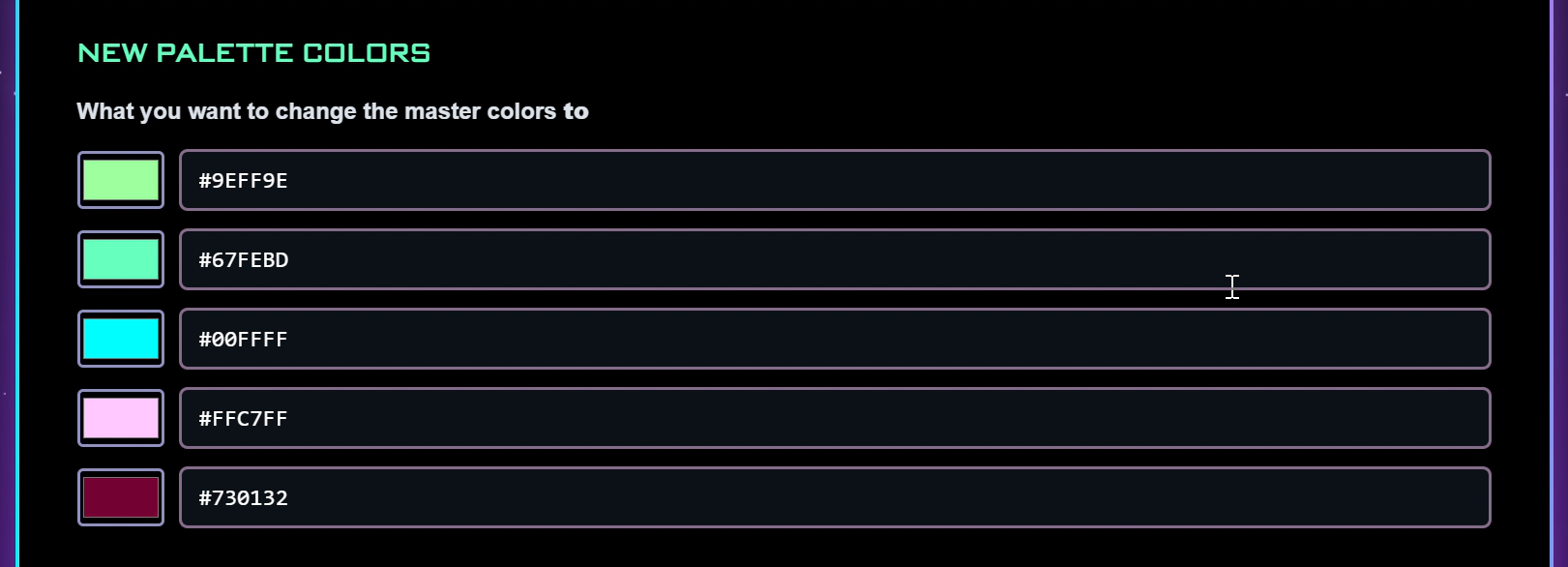1568x567 pixels.
Task: Click the "New Palette Colors" heading
Action: 253,53
